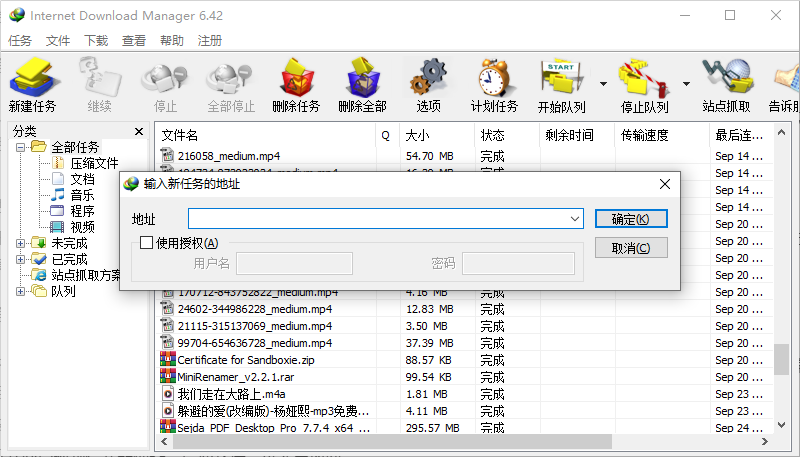Open the 开始队列 dropdown arrow
Screen dimensions: 800x457
point(603,84)
